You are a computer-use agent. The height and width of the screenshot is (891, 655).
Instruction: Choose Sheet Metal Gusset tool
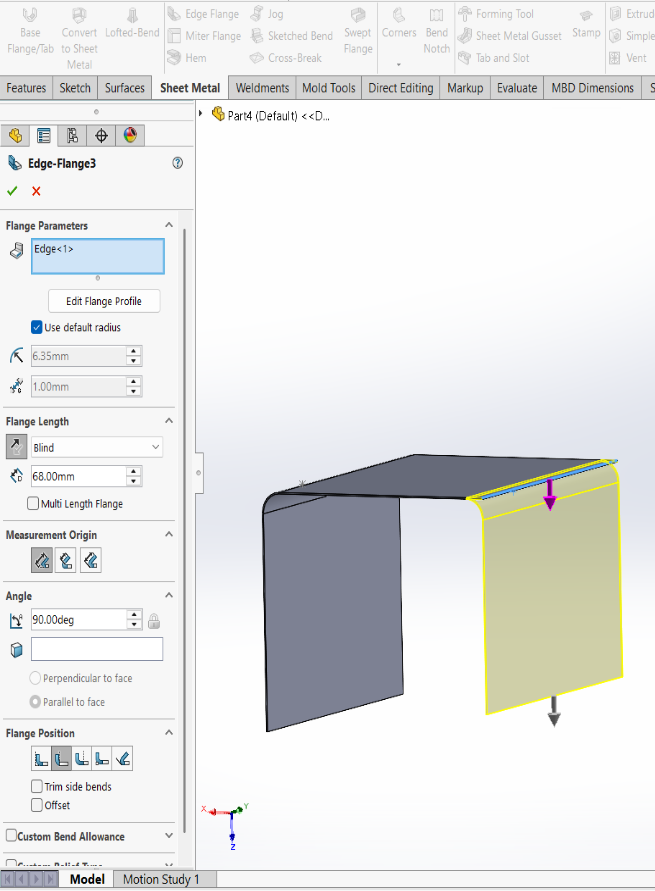(510, 36)
